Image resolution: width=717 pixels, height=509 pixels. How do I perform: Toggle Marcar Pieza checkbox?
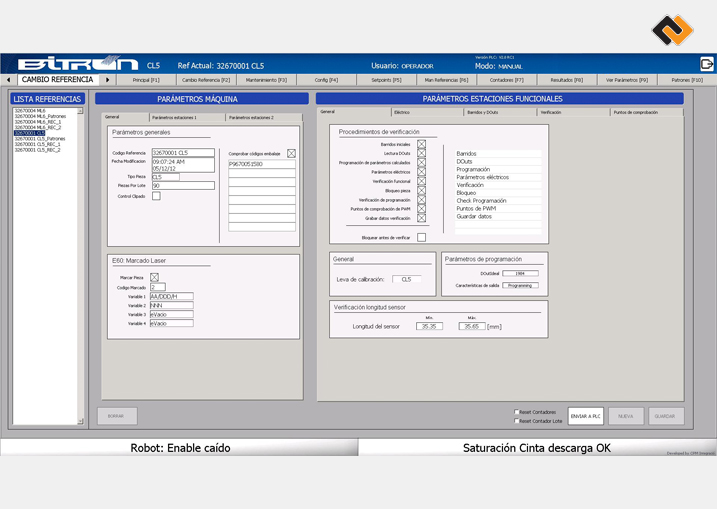(x=155, y=278)
